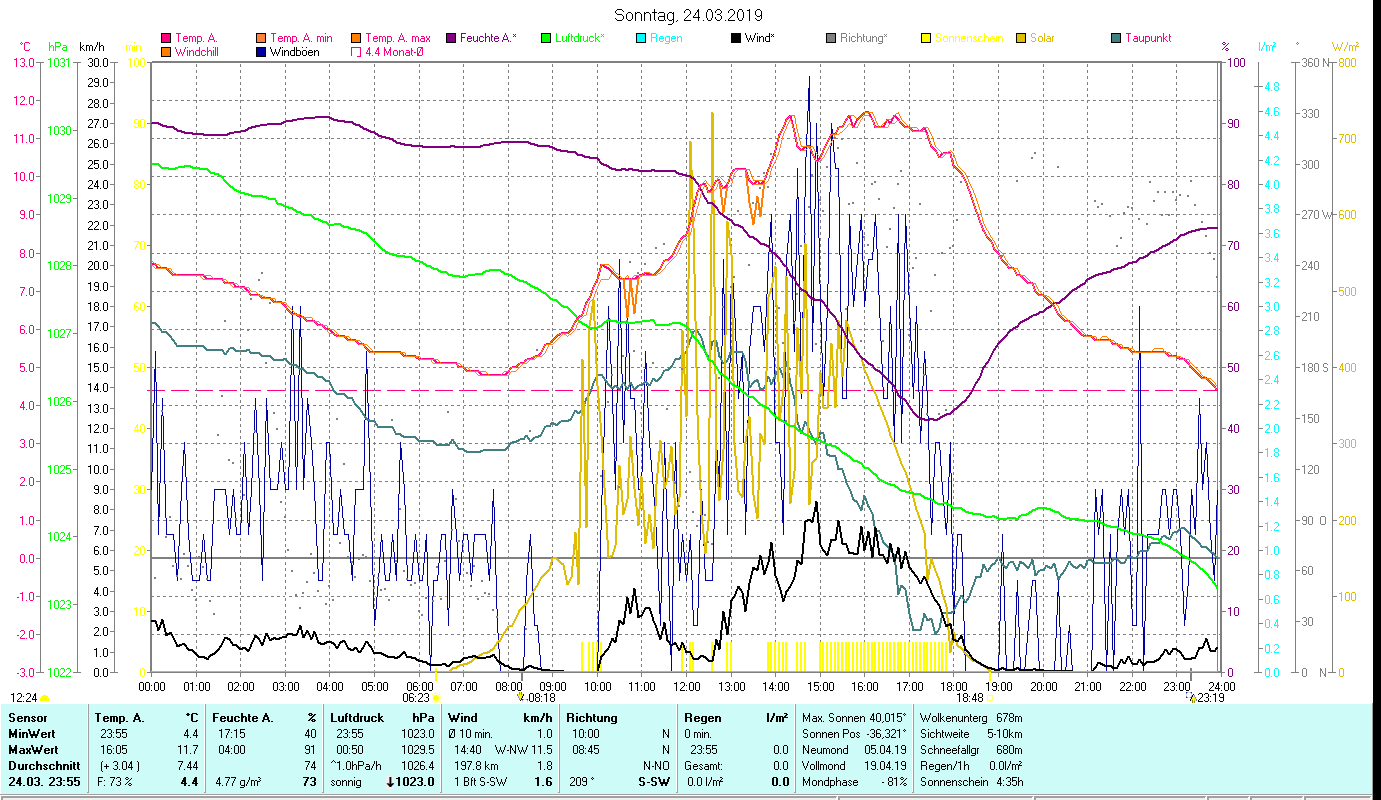
Task: Click the dark blue Windböen legend swatch
Action: (261, 52)
